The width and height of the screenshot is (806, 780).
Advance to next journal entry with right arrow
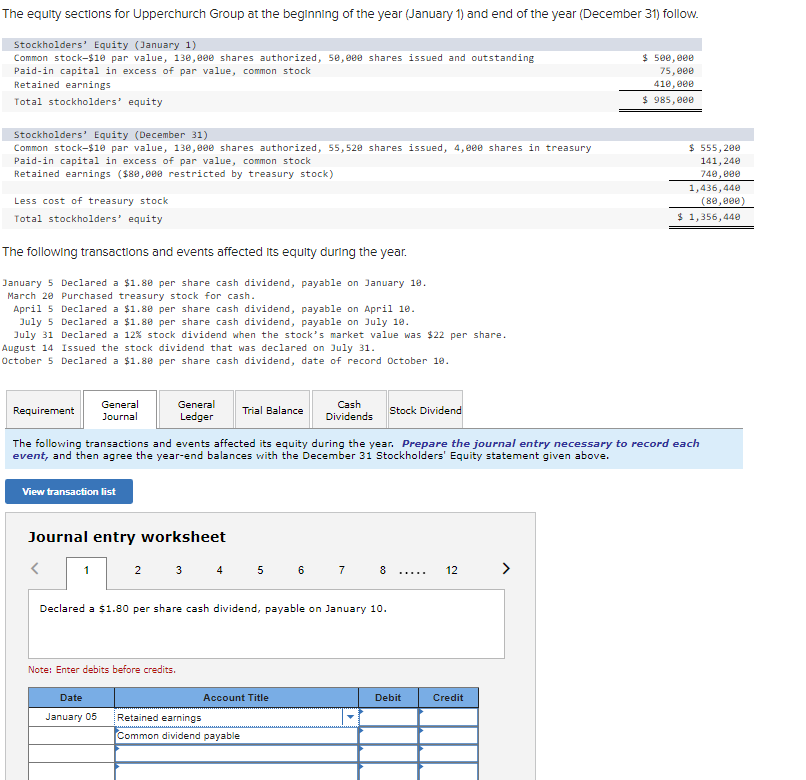tap(506, 568)
